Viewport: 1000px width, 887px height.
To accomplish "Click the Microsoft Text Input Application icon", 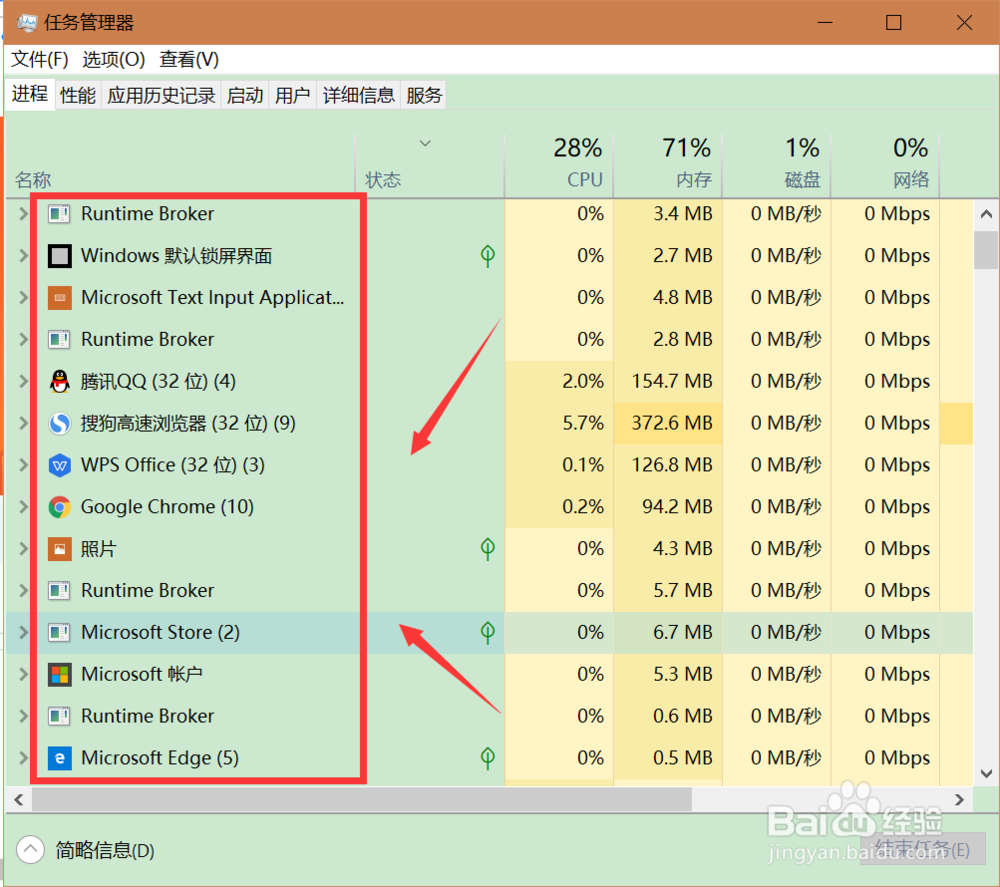I will click(59, 298).
